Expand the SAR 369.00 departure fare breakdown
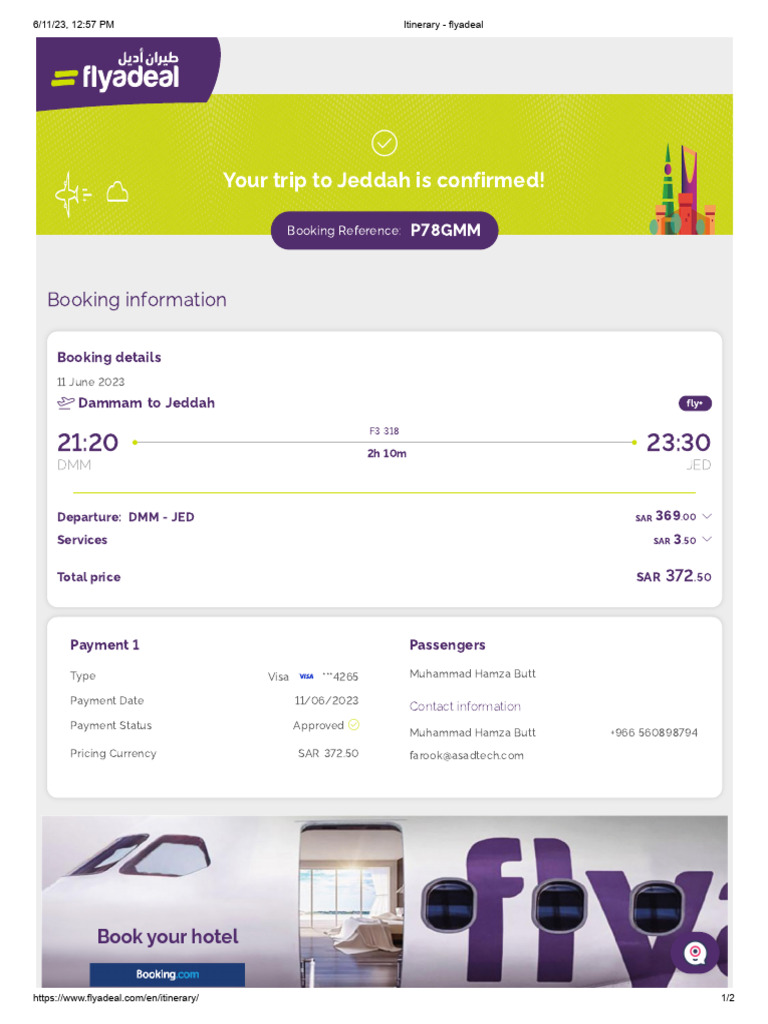 (707, 516)
